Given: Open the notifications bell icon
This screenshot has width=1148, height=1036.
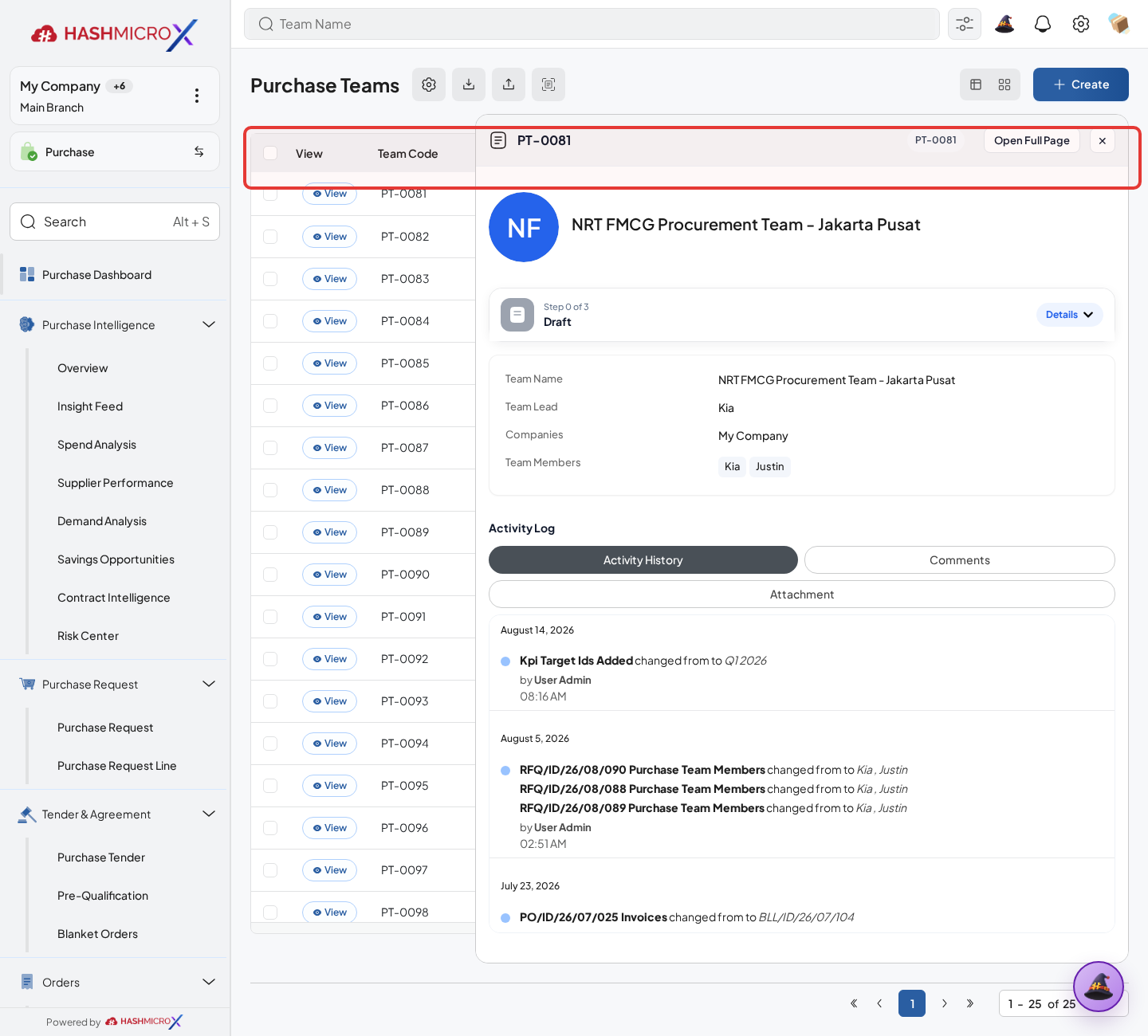Looking at the screenshot, I should coord(1043,24).
